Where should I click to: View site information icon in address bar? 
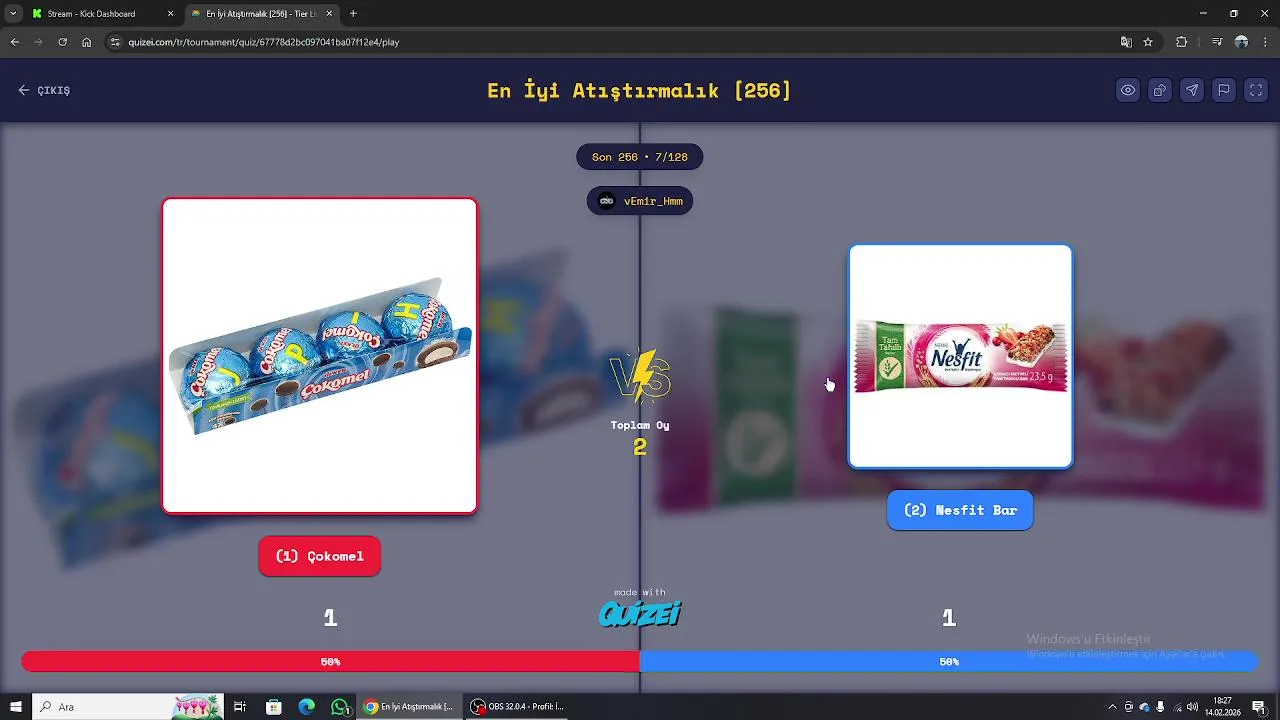(115, 42)
